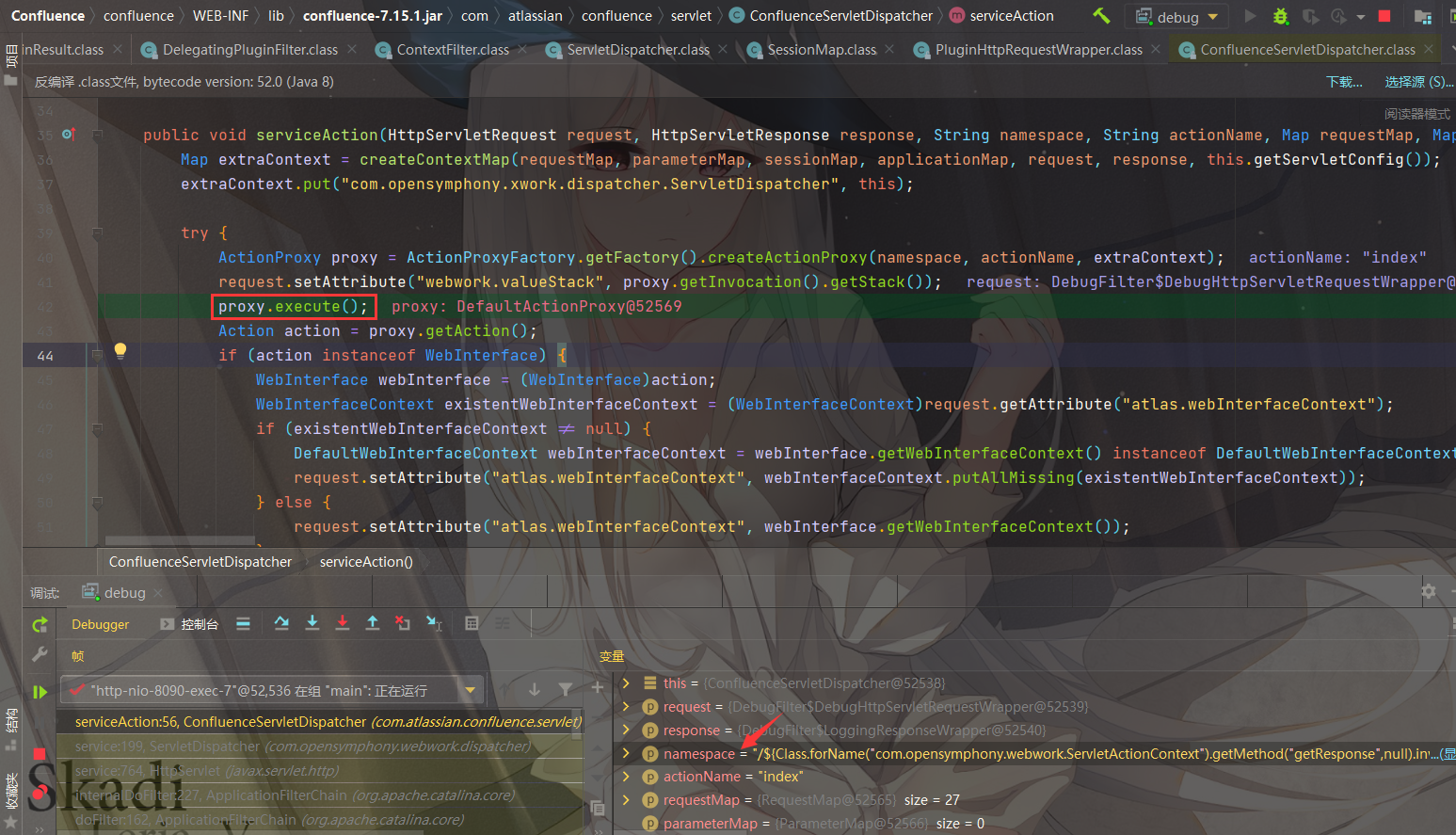Click the Run with Coverage shield icon
The height and width of the screenshot is (835, 1456).
(x=1310, y=16)
